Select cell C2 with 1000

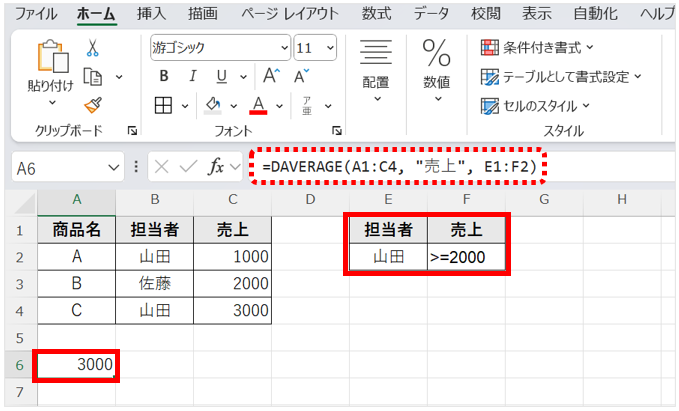pos(233,257)
